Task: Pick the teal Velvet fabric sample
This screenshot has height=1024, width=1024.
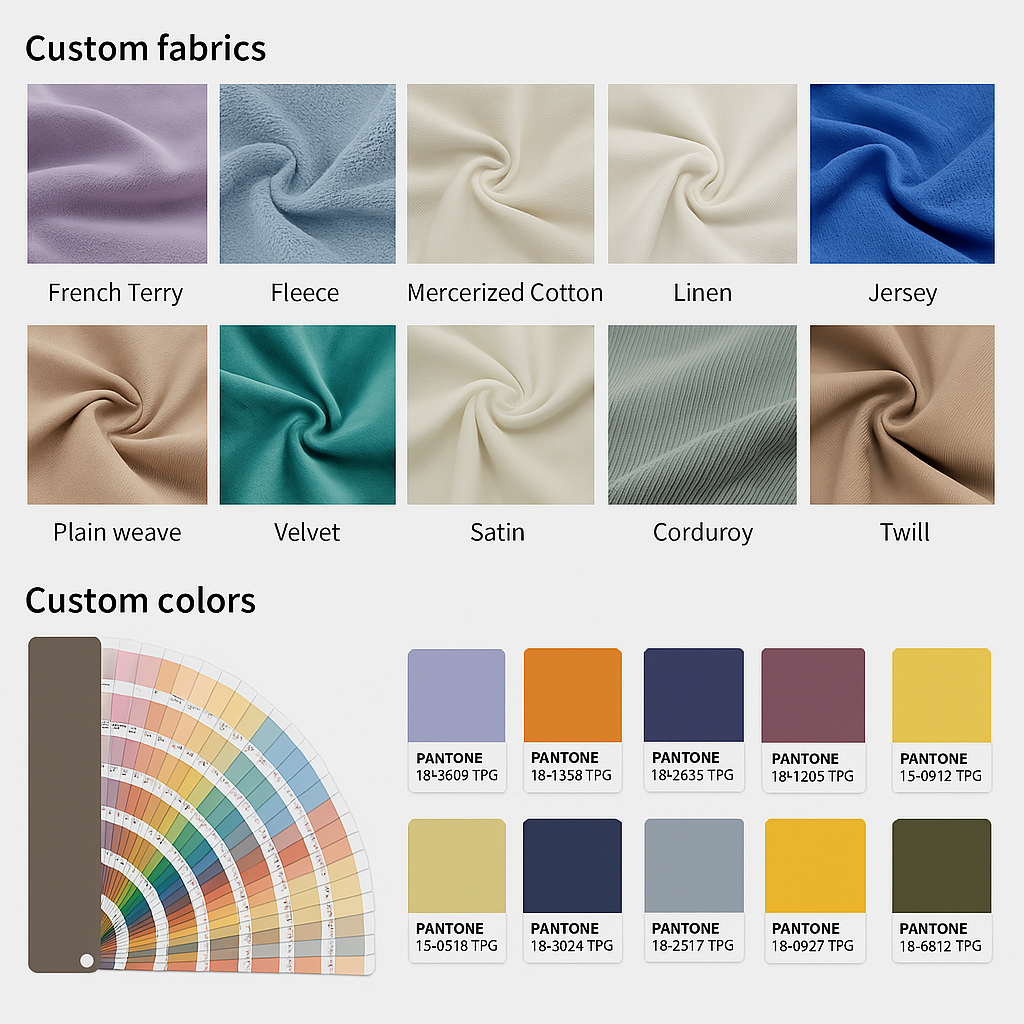Action: click(308, 415)
